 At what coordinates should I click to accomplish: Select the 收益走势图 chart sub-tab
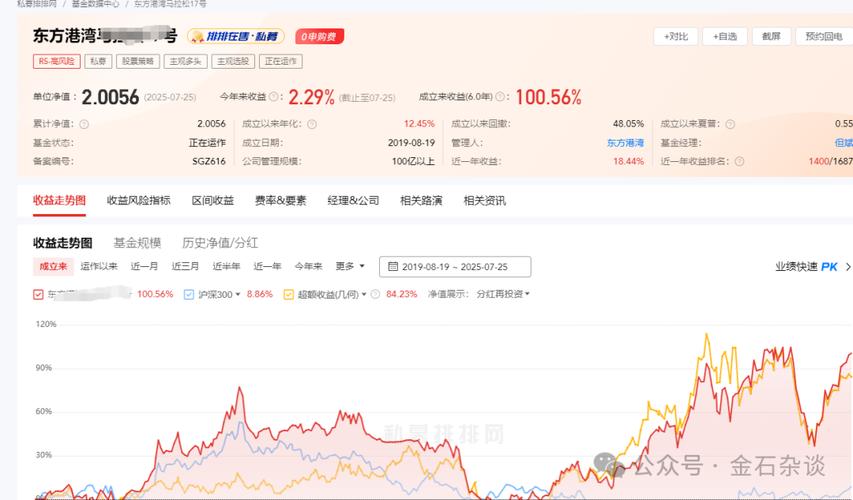[x=63, y=243]
